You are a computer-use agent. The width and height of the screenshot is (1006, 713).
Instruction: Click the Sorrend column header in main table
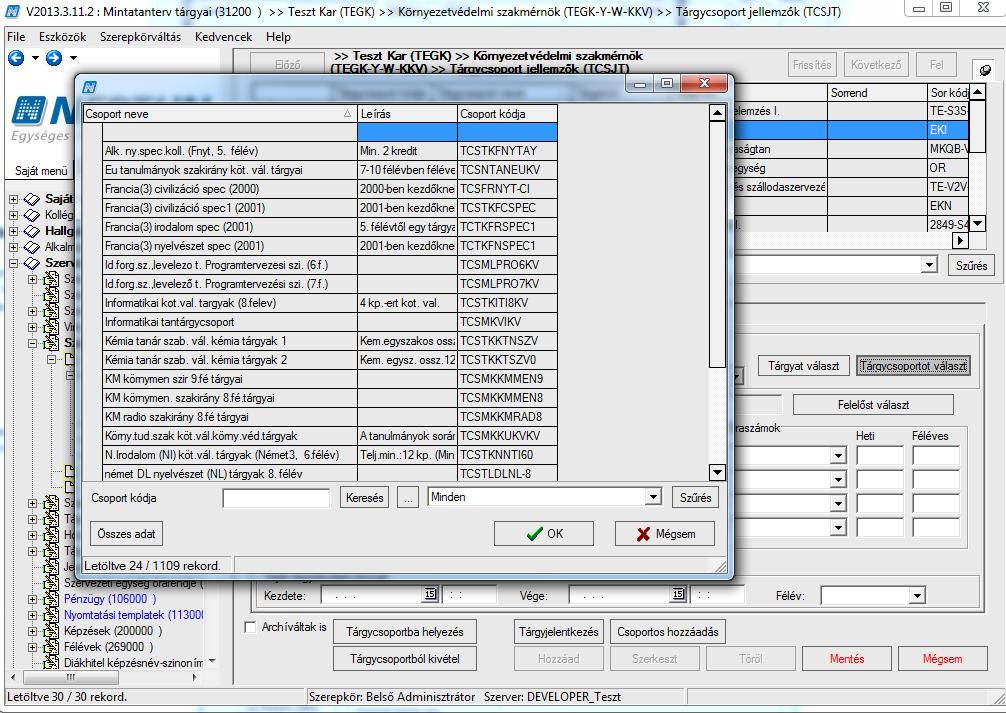[877, 93]
